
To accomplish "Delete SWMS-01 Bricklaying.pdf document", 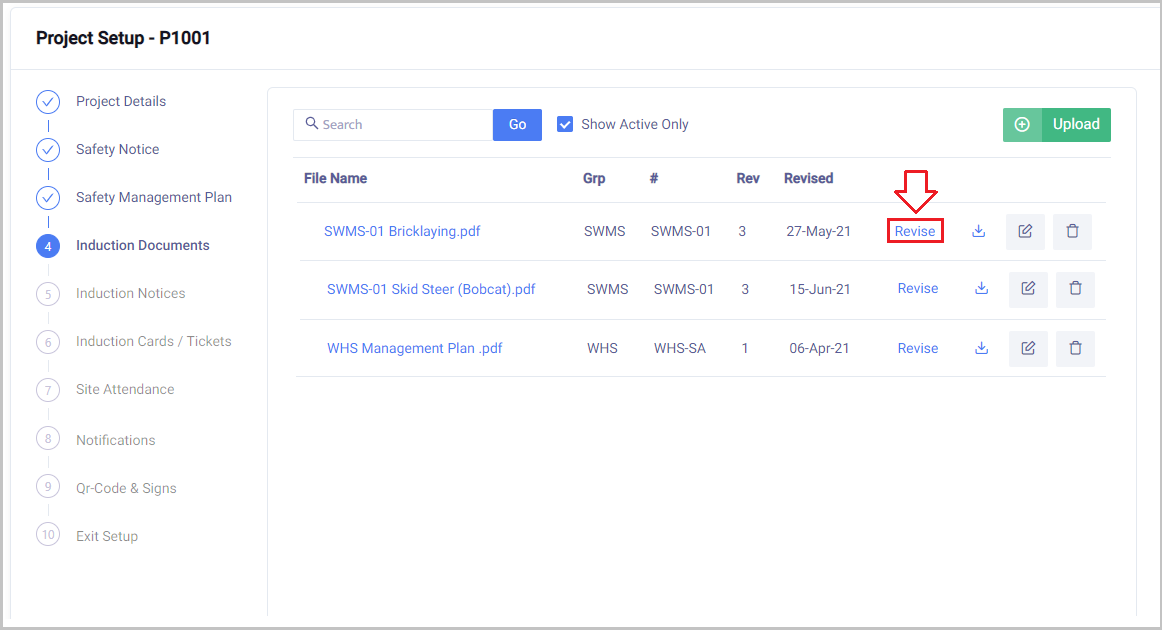I will [x=1072, y=232].
